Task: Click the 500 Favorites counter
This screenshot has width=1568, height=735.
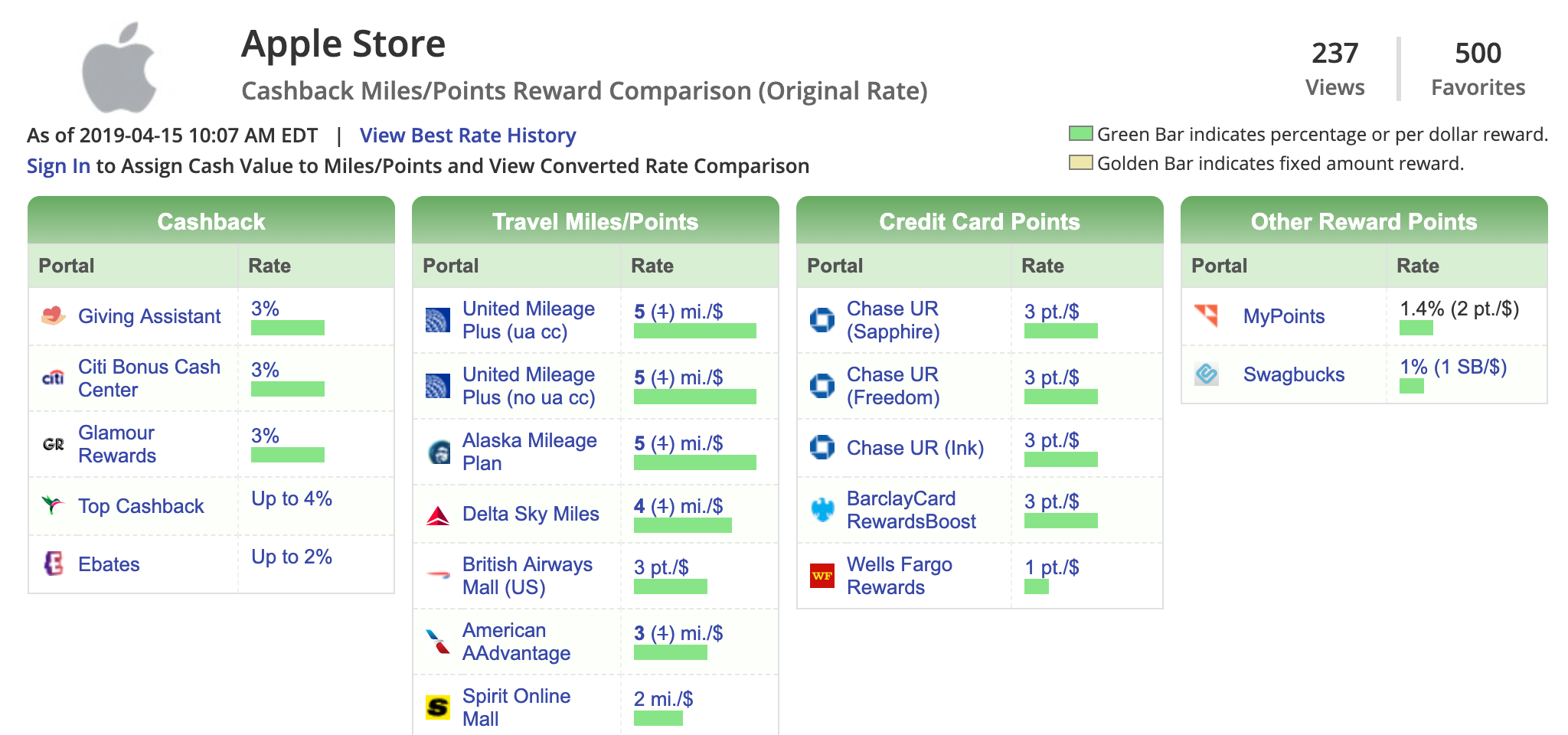Action: (x=1478, y=69)
